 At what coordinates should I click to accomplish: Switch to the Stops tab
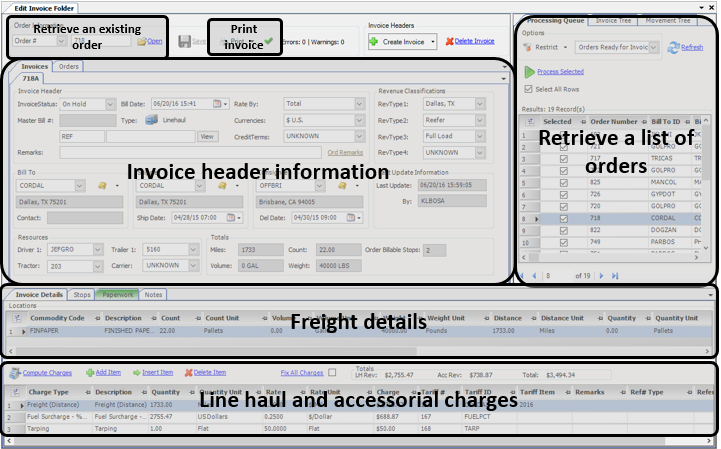[82, 295]
